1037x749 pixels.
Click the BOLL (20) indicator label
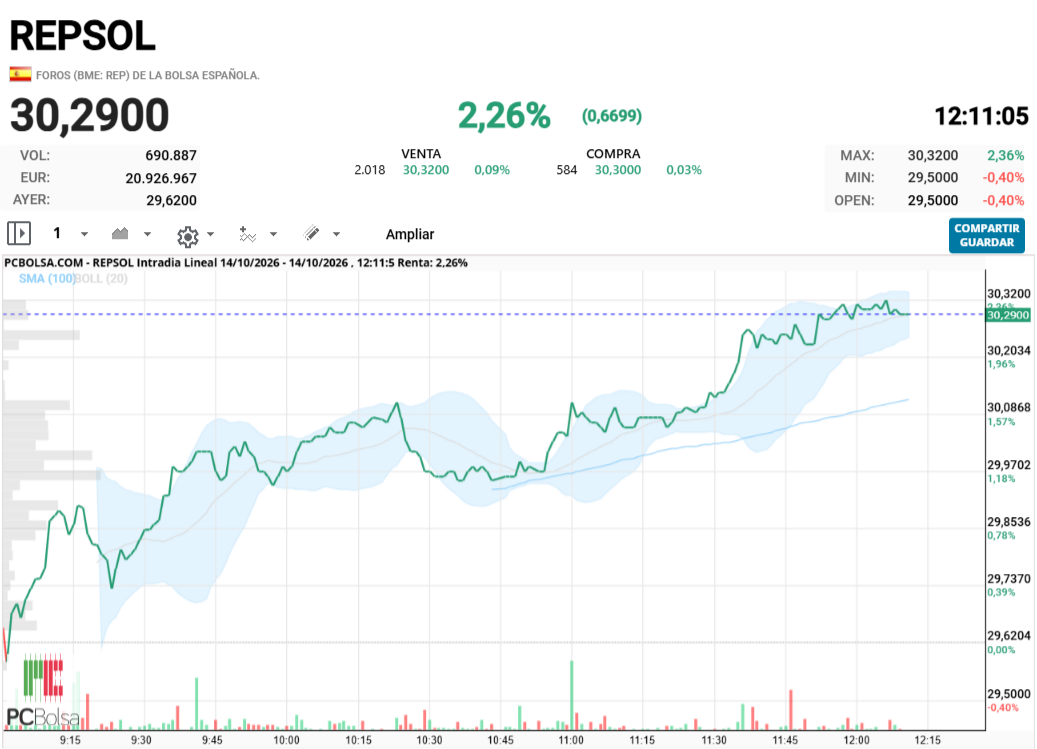click(x=101, y=278)
